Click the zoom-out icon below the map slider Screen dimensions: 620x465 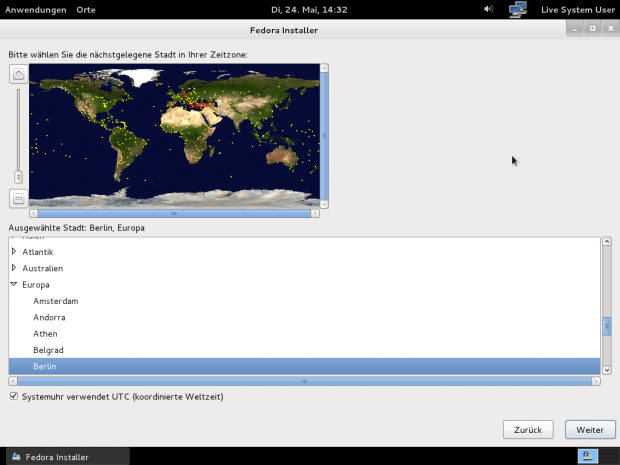point(18,198)
